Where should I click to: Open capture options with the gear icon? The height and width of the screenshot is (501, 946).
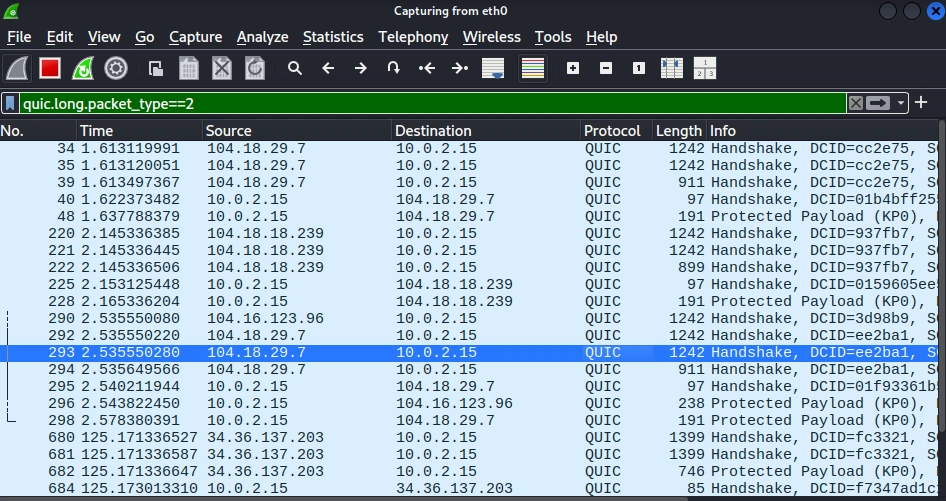(116, 68)
